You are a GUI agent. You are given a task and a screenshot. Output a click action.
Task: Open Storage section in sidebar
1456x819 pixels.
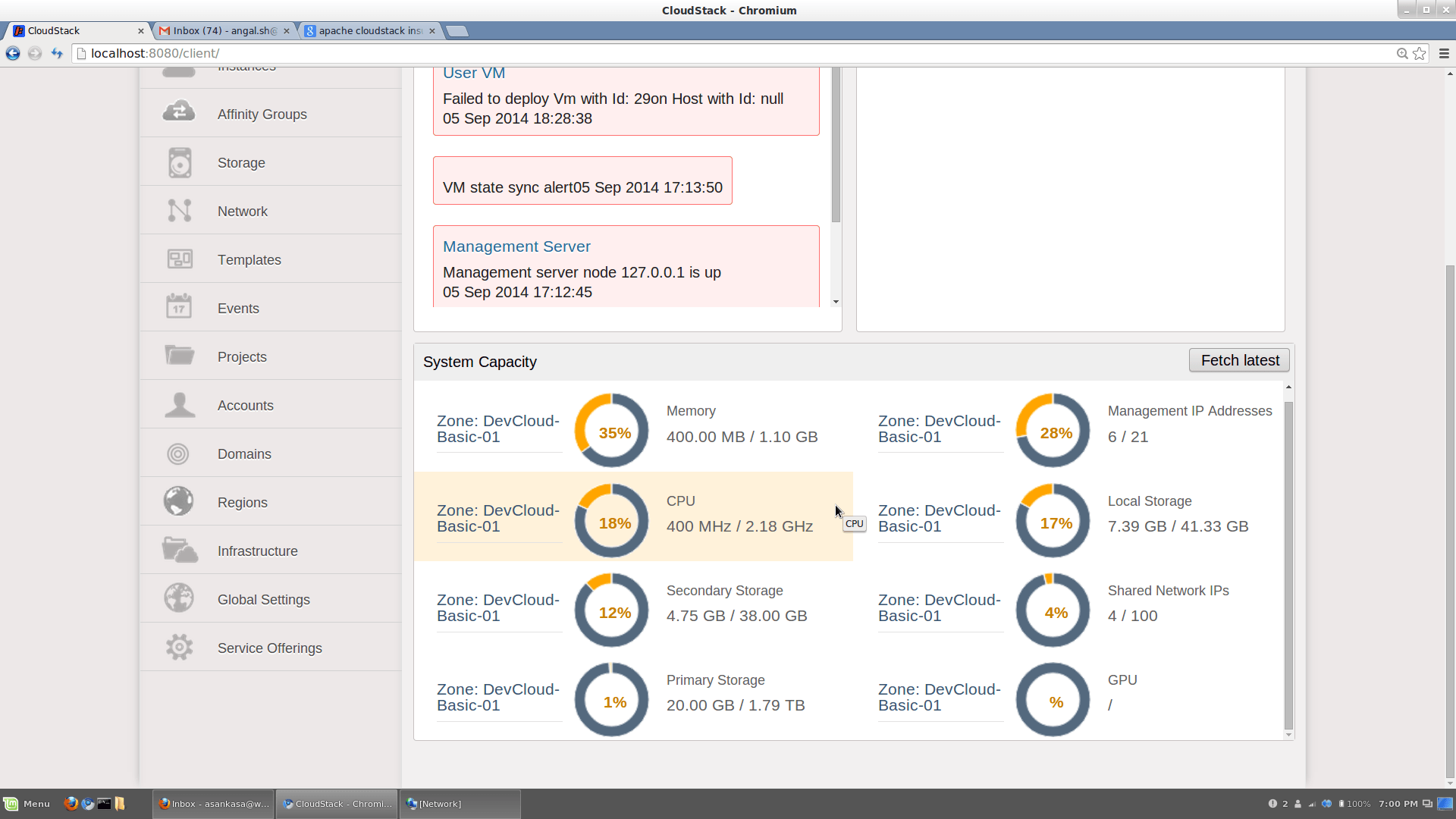(x=271, y=162)
